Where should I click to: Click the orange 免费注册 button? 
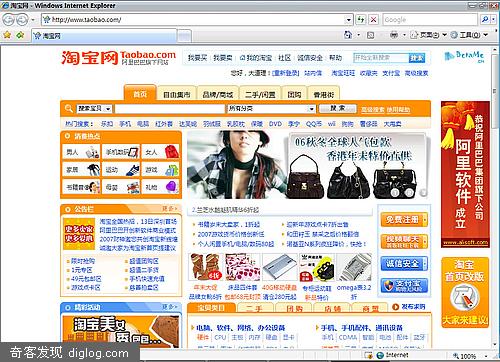coord(404,220)
